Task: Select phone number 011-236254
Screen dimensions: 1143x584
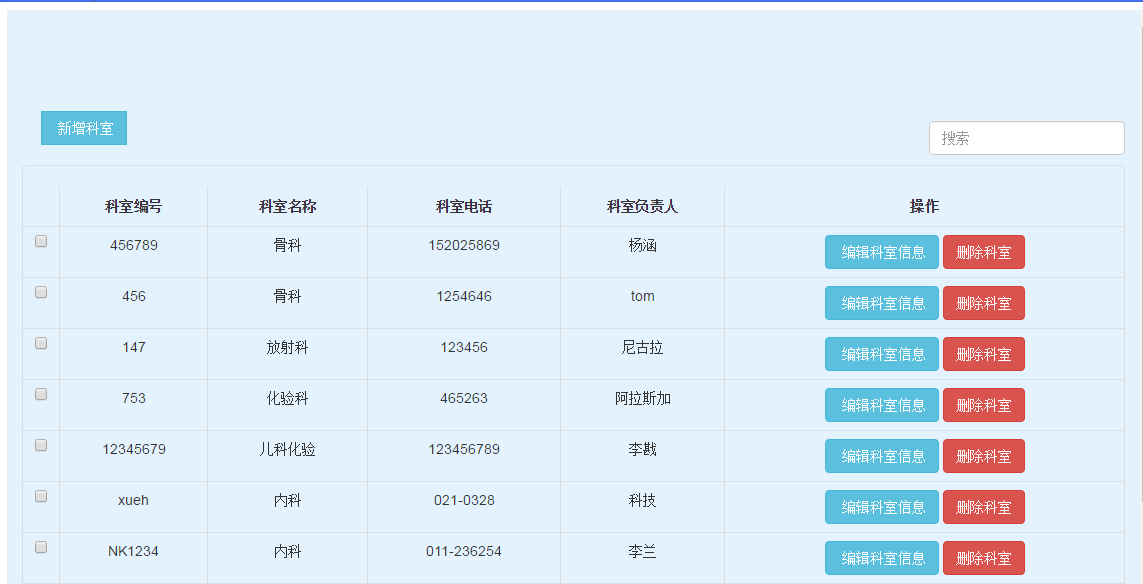Action: [x=464, y=552]
